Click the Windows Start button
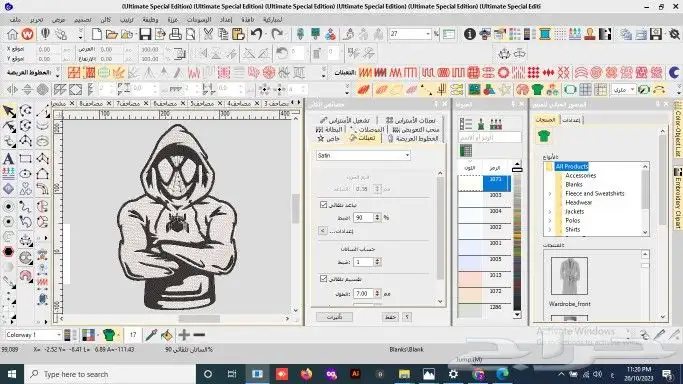This screenshot has height=384, width=683. (12, 374)
